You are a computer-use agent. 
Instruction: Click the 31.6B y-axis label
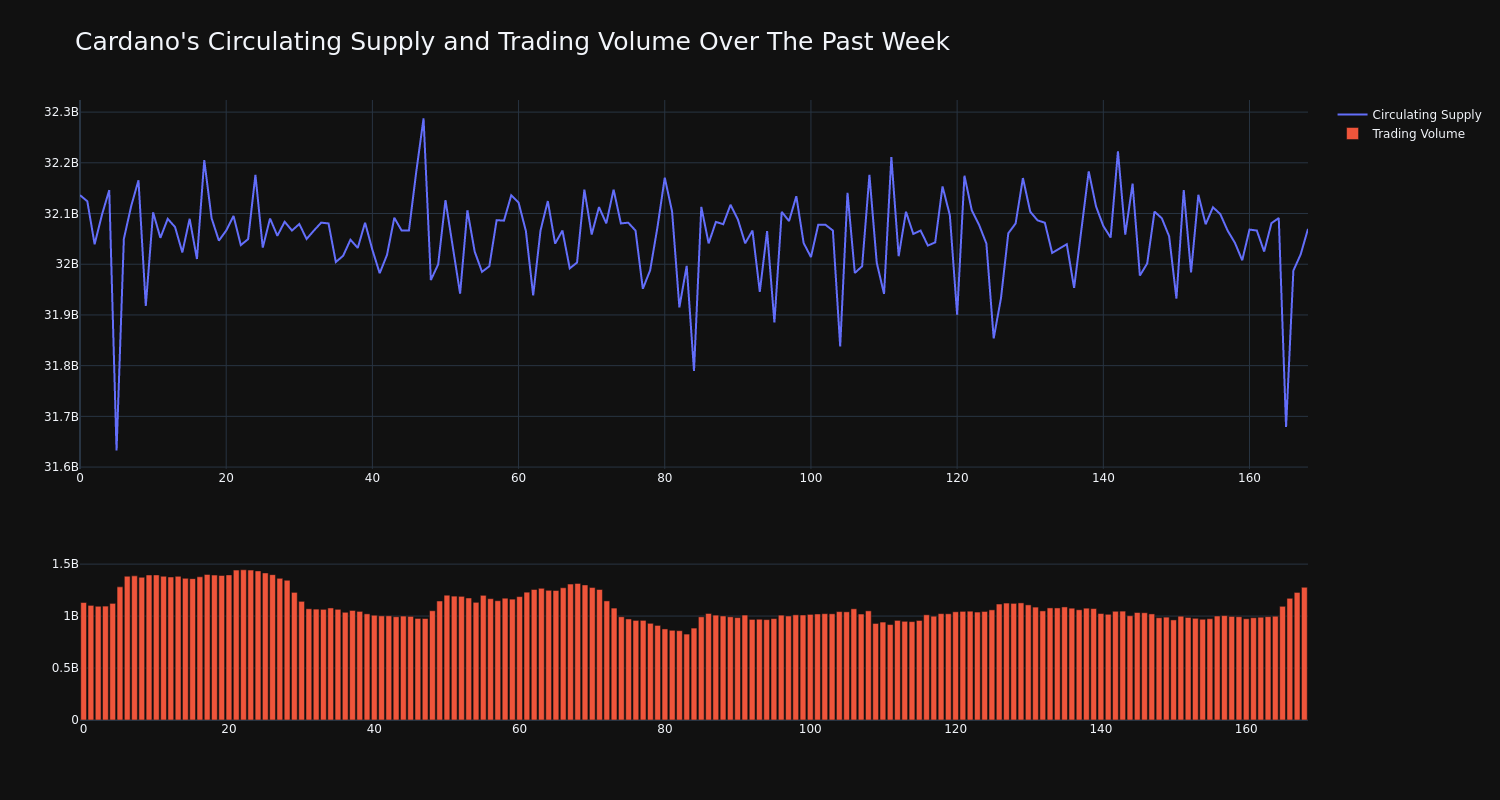[61, 467]
